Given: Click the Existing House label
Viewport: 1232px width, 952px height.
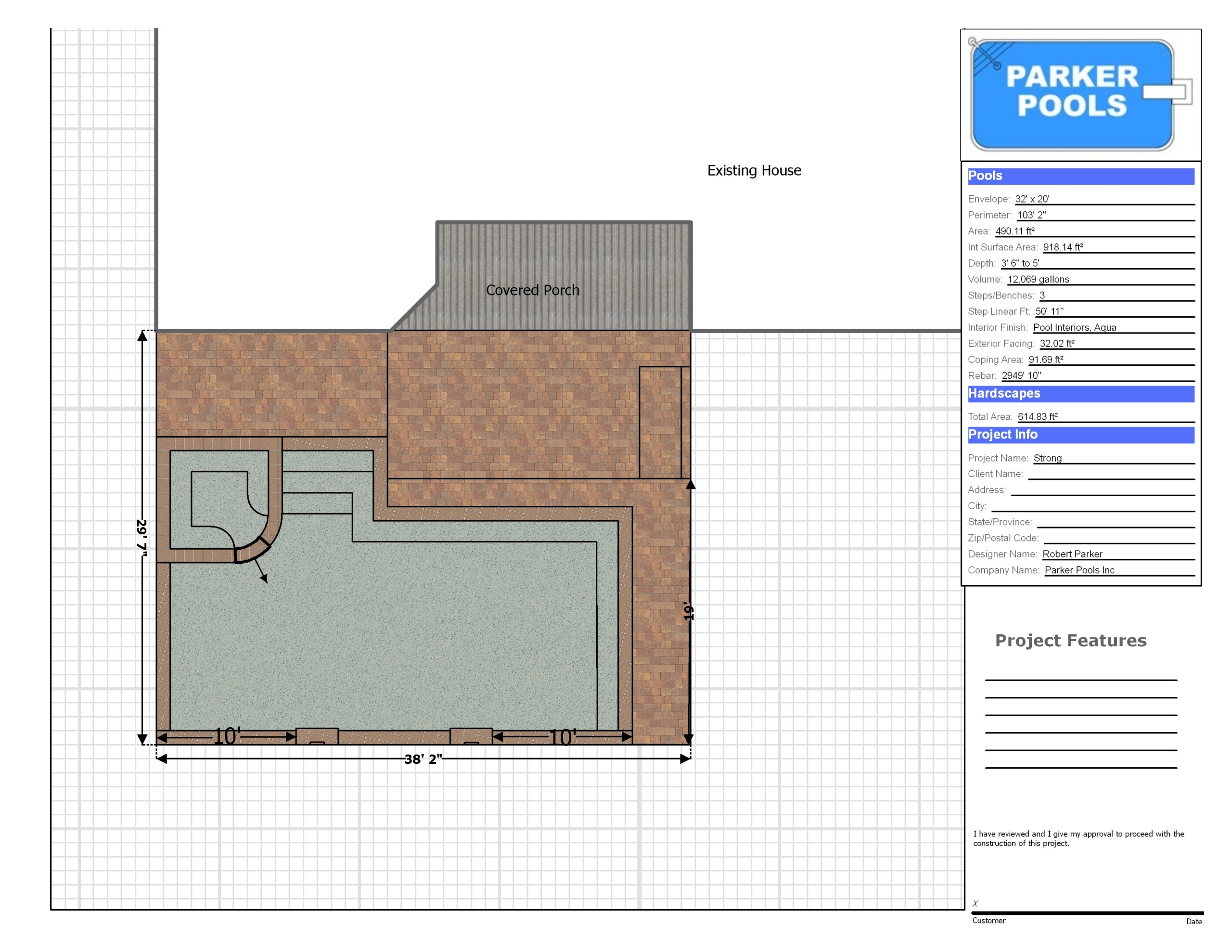Looking at the screenshot, I should click(x=754, y=170).
